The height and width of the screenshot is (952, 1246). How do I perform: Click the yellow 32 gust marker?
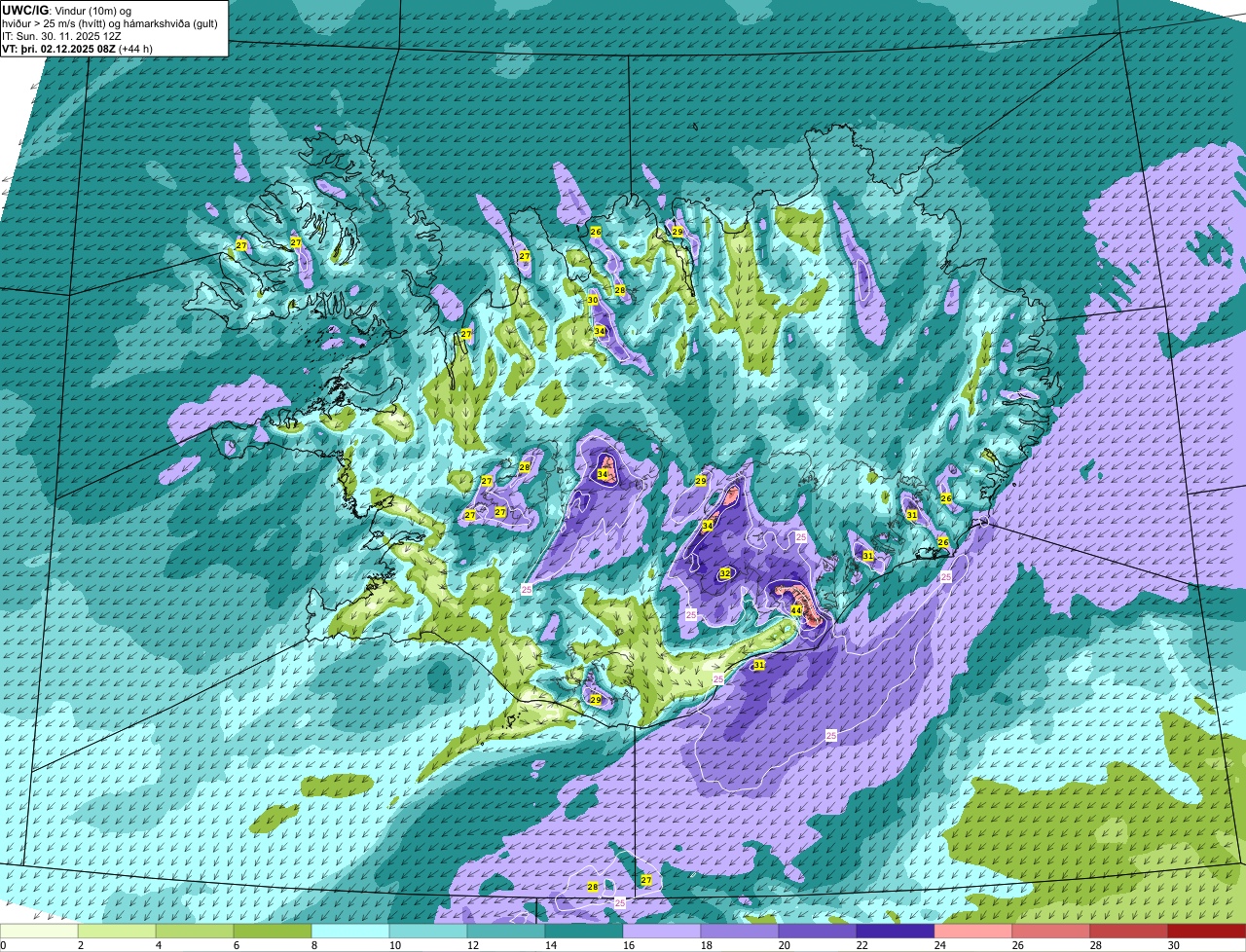click(725, 573)
